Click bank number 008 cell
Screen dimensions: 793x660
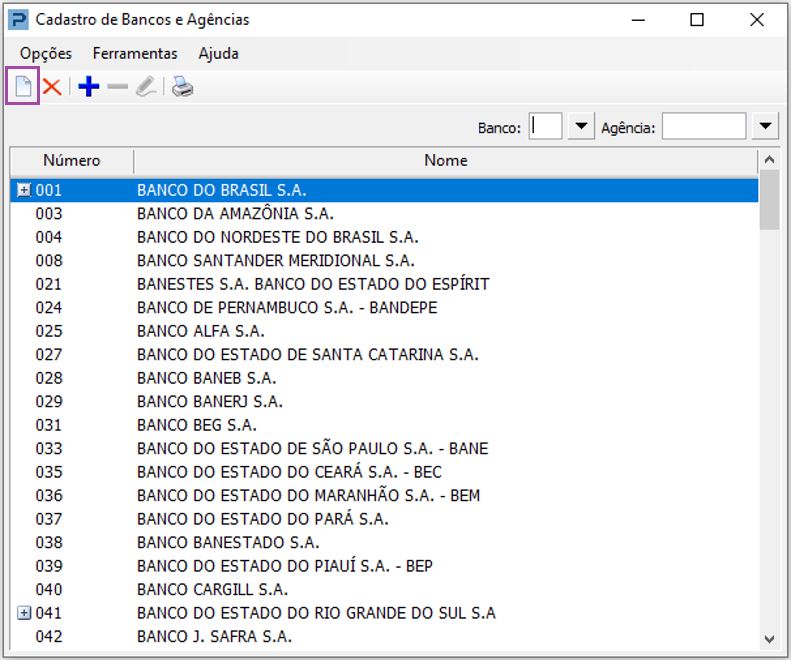click(49, 260)
